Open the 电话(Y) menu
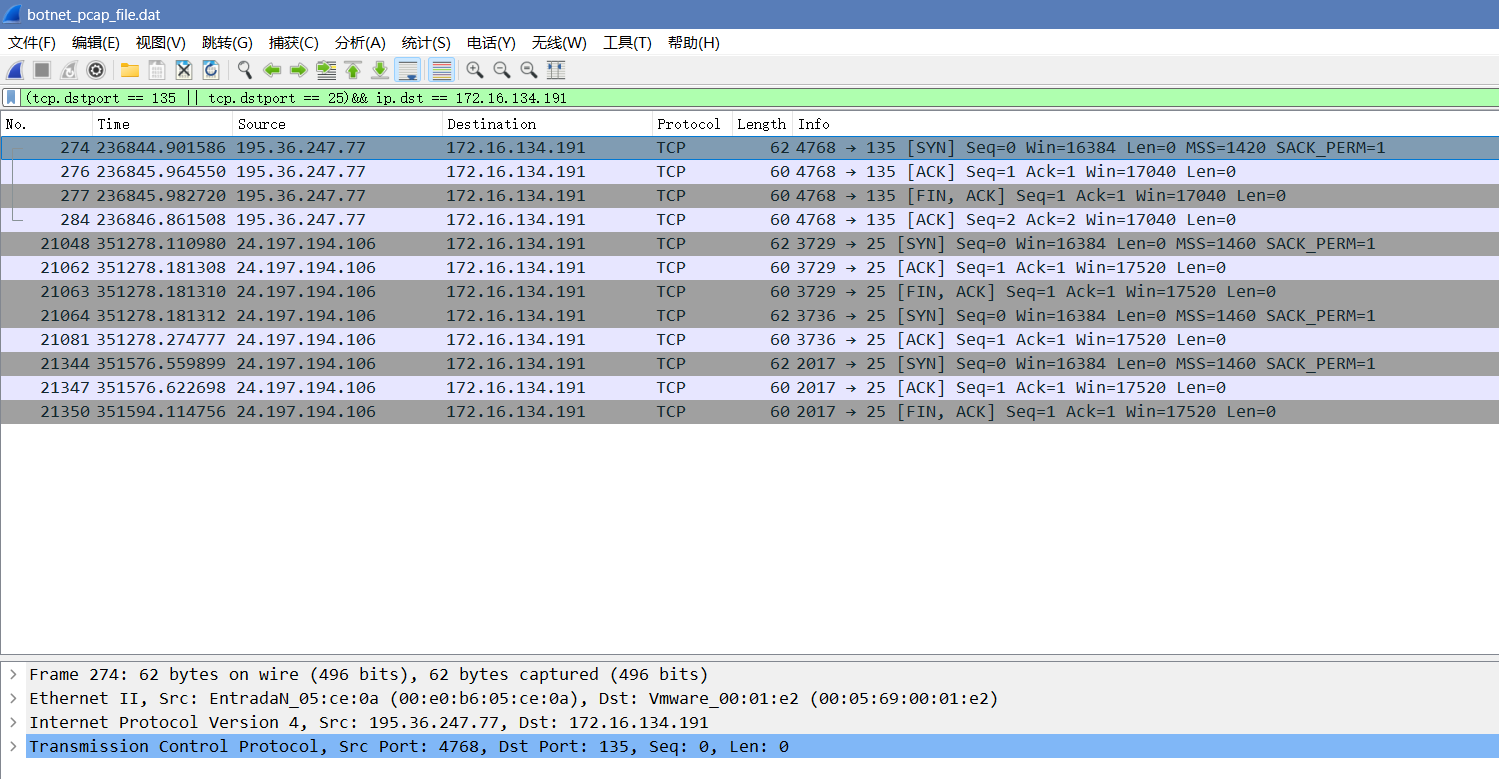Screen dimensions: 1499x779 click(x=491, y=43)
